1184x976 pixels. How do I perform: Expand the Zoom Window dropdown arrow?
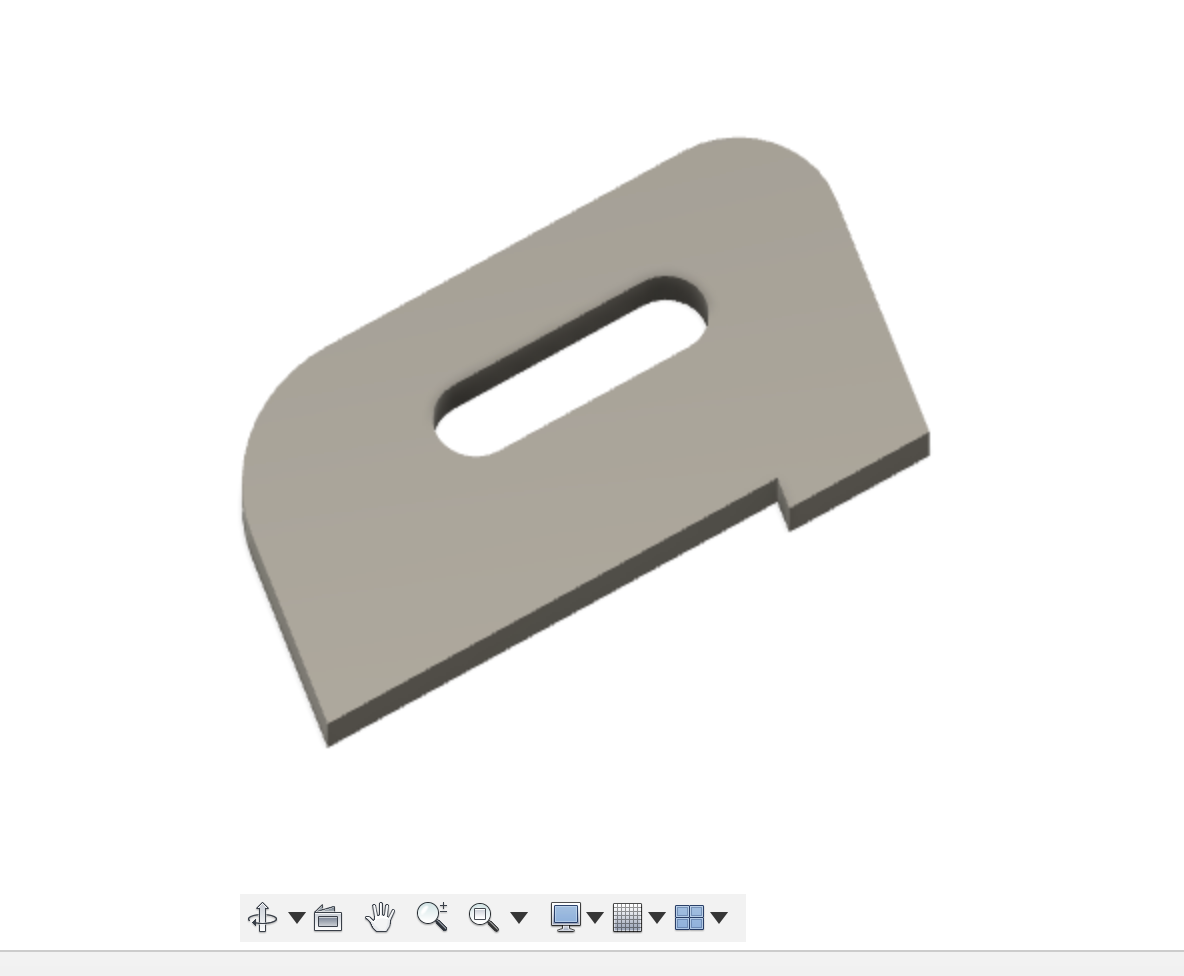click(518, 918)
